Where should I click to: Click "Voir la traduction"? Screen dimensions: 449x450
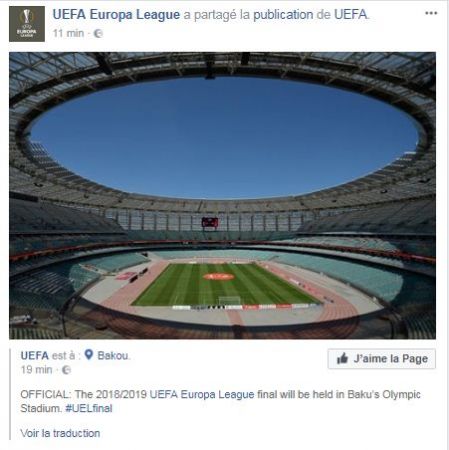click(60, 433)
